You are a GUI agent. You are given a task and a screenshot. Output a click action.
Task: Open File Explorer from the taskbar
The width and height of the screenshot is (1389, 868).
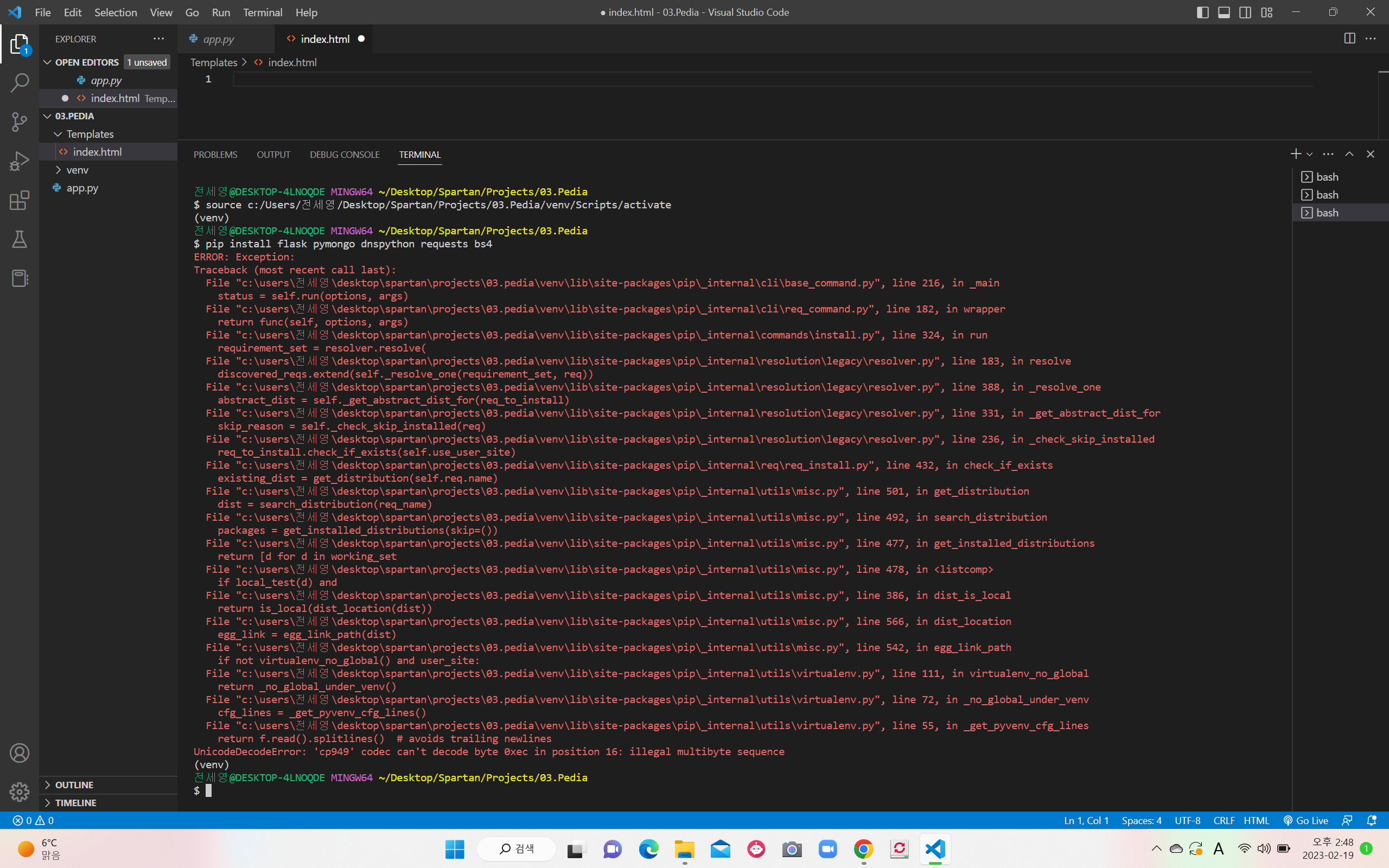[x=684, y=849]
